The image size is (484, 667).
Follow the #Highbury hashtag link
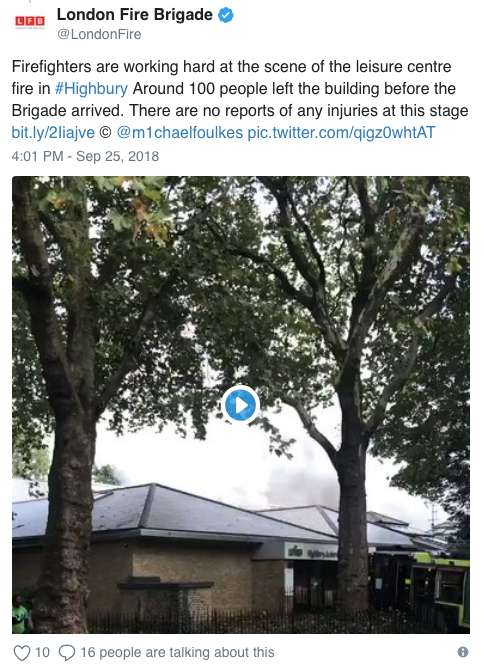(x=91, y=89)
